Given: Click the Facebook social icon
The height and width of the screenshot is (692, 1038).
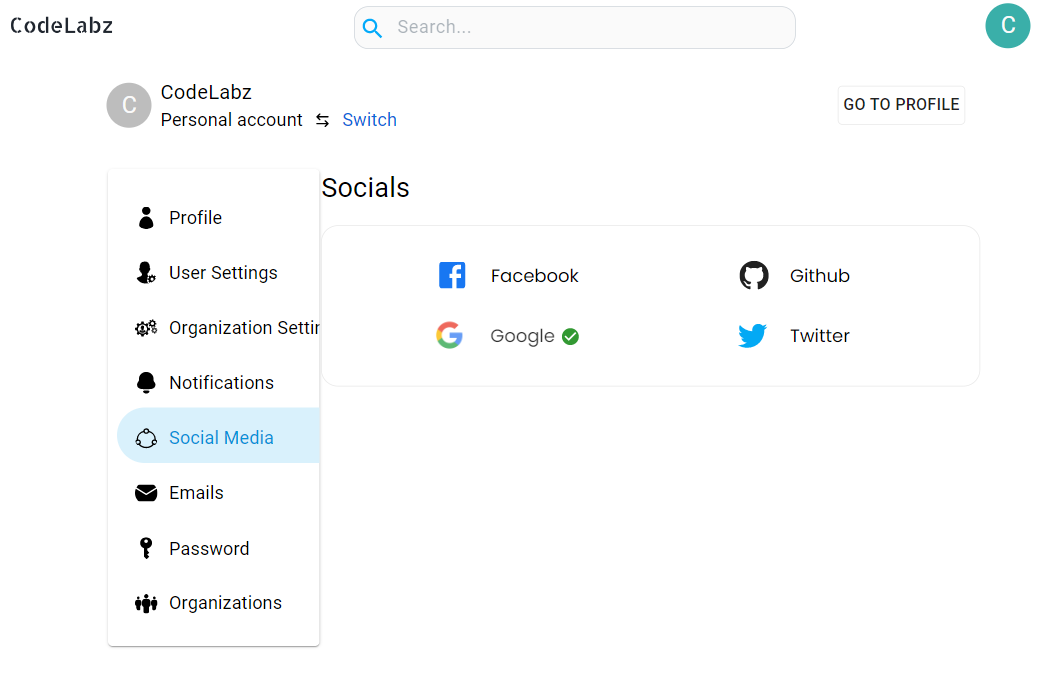Looking at the screenshot, I should (x=452, y=274).
